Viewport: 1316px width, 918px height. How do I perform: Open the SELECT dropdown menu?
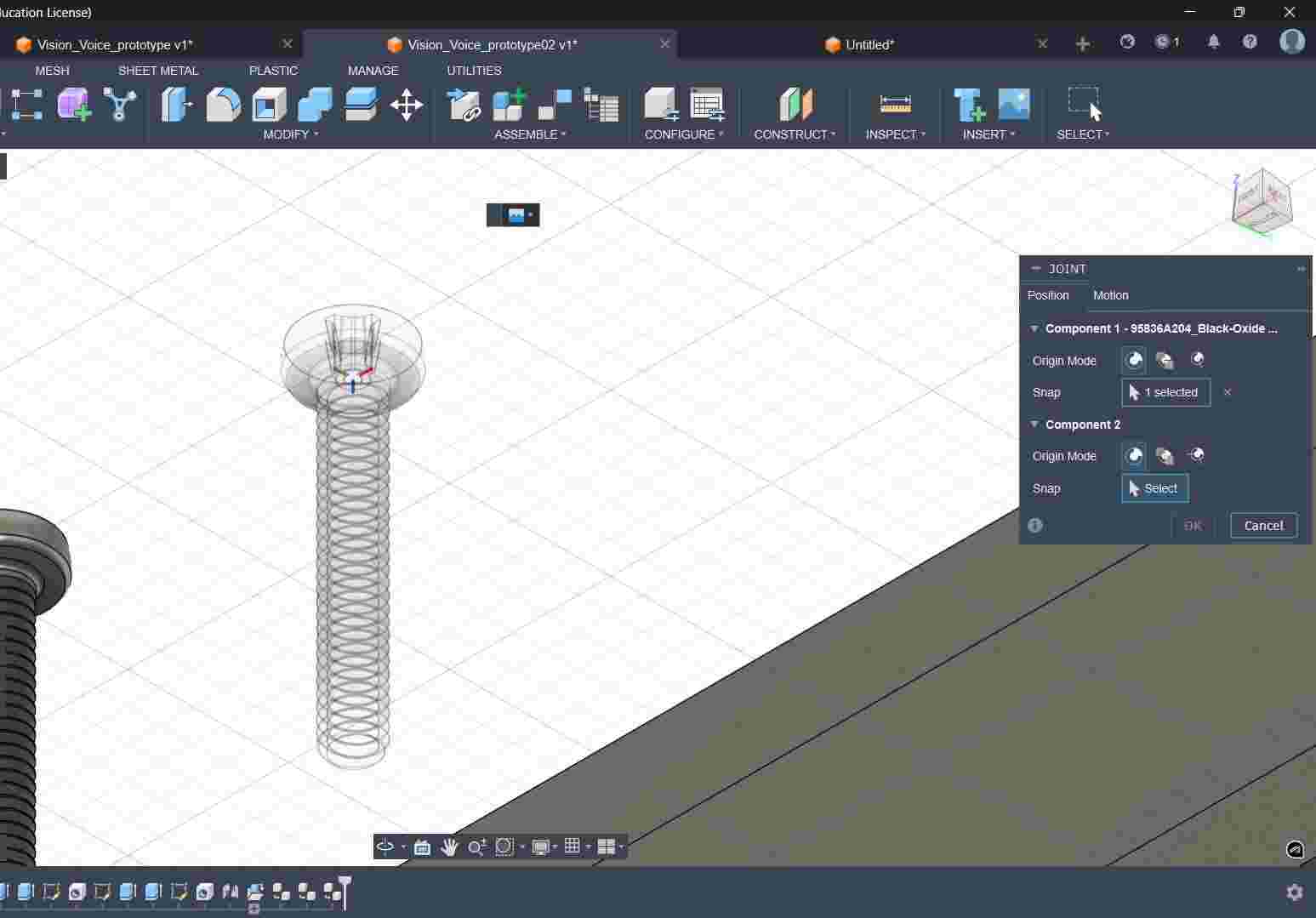click(1083, 134)
